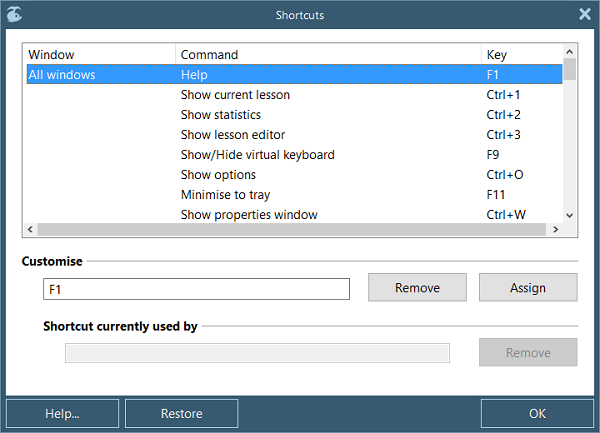Click the Ctrl+2 key cell
This screenshot has height=433, width=600.
pyautogui.click(x=503, y=115)
